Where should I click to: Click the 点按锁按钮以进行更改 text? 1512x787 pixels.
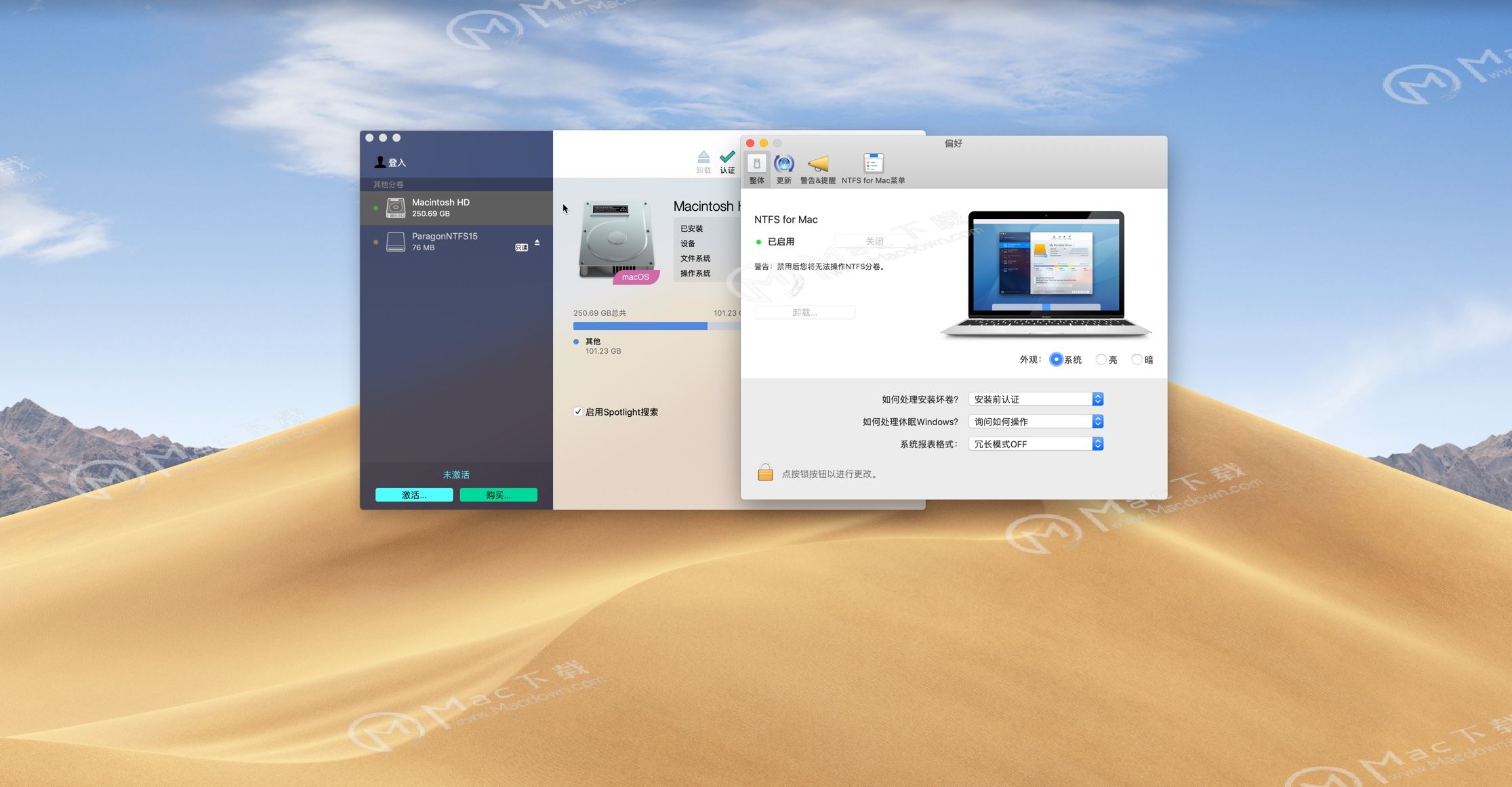pyautogui.click(x=832, y=474)
